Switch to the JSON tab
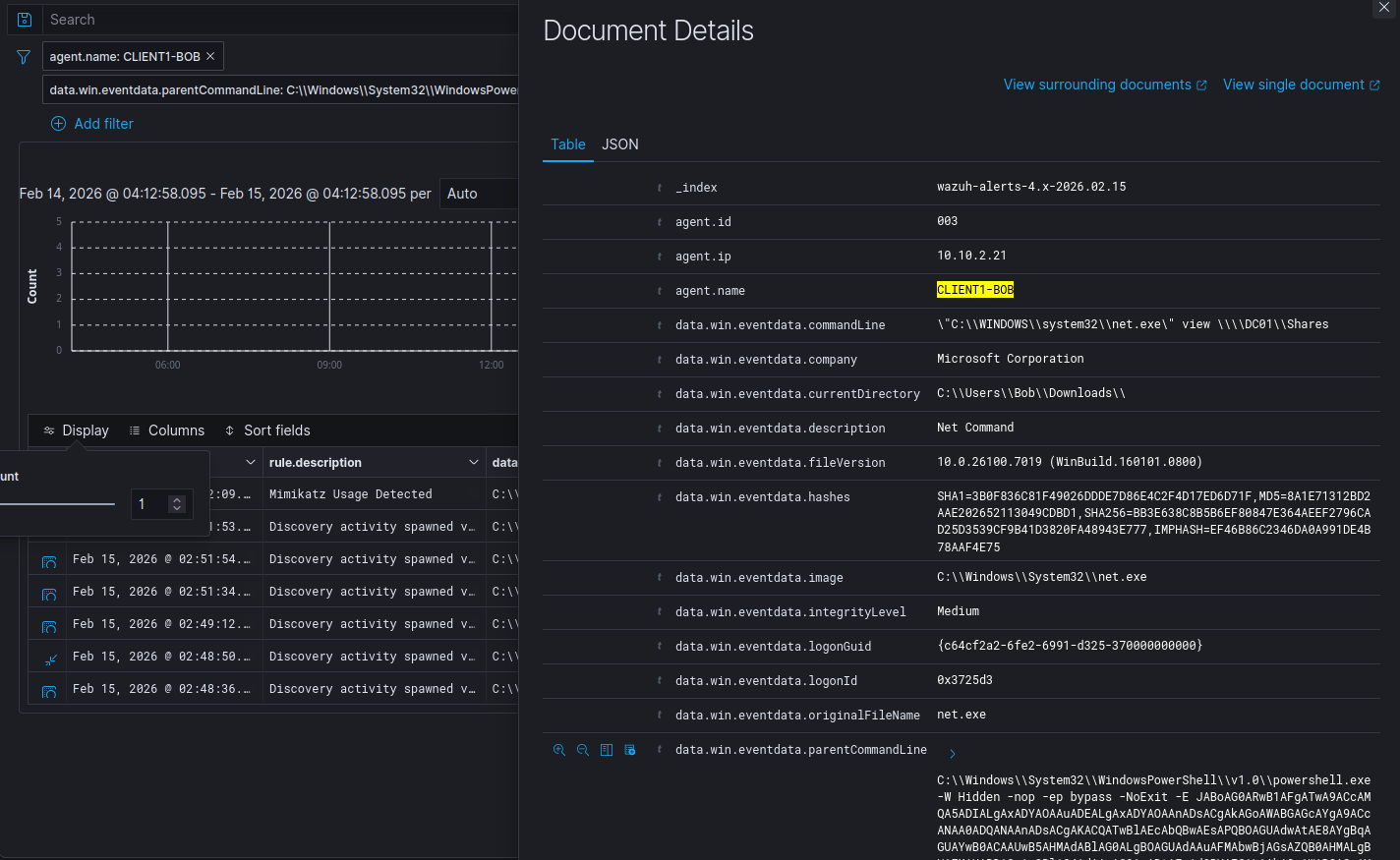This screenshot has height=860, width=1400. [x=619, y=144]
